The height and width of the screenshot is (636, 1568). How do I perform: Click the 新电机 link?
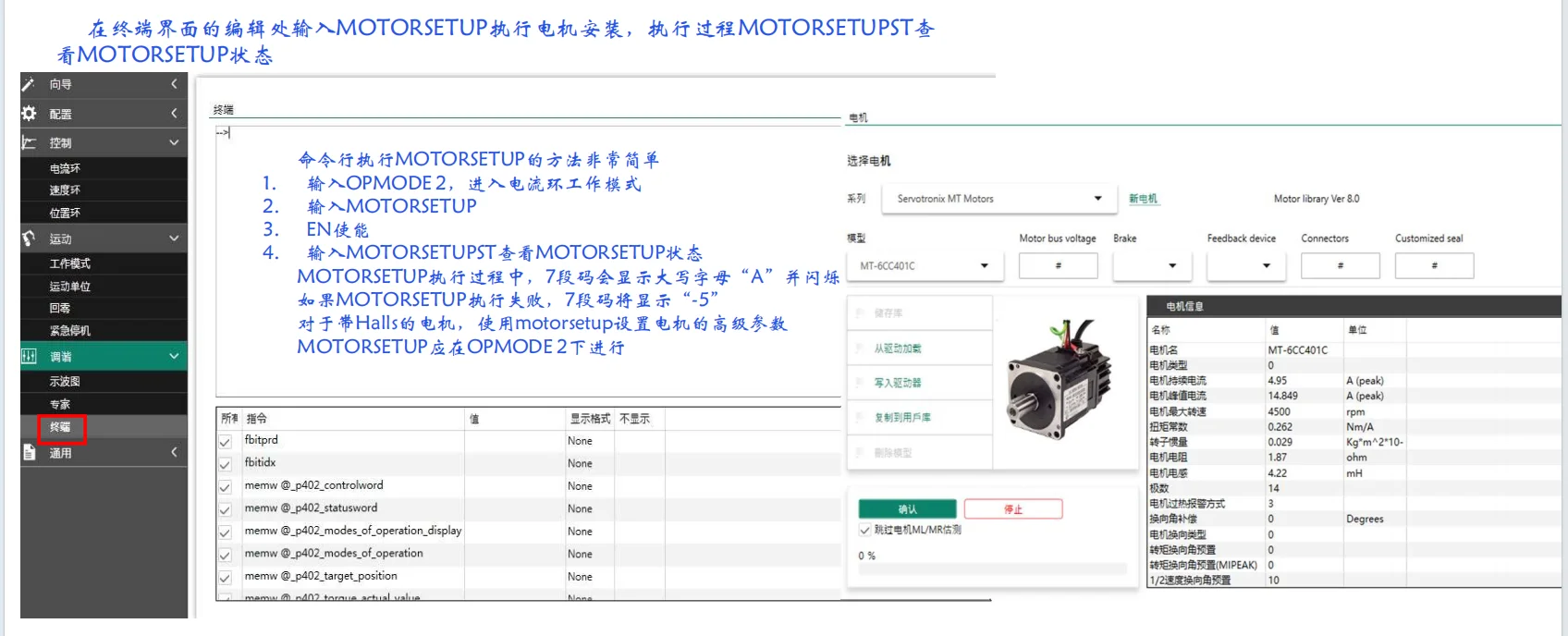pyautogui.click(x=1143, y=199)
